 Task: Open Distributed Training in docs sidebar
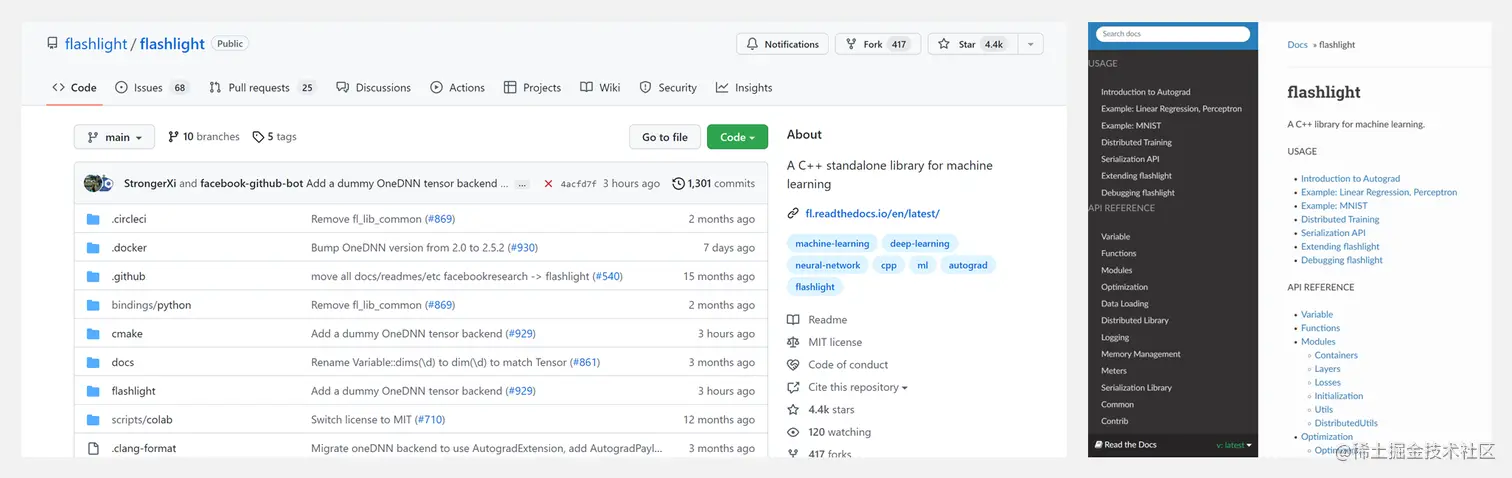(1136, 142)
